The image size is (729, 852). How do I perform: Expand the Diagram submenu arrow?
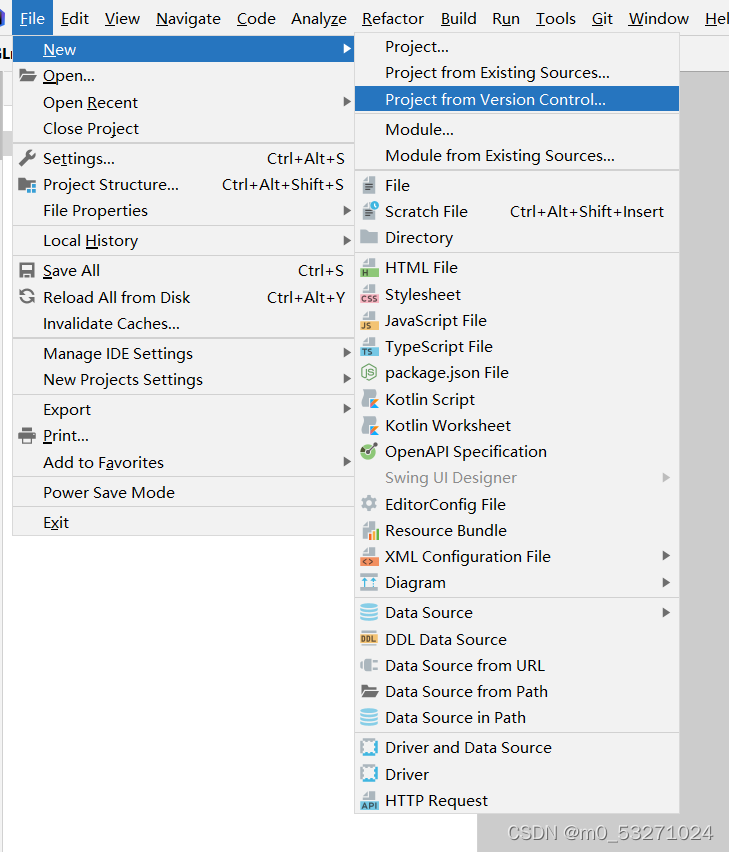coord(665,582)
